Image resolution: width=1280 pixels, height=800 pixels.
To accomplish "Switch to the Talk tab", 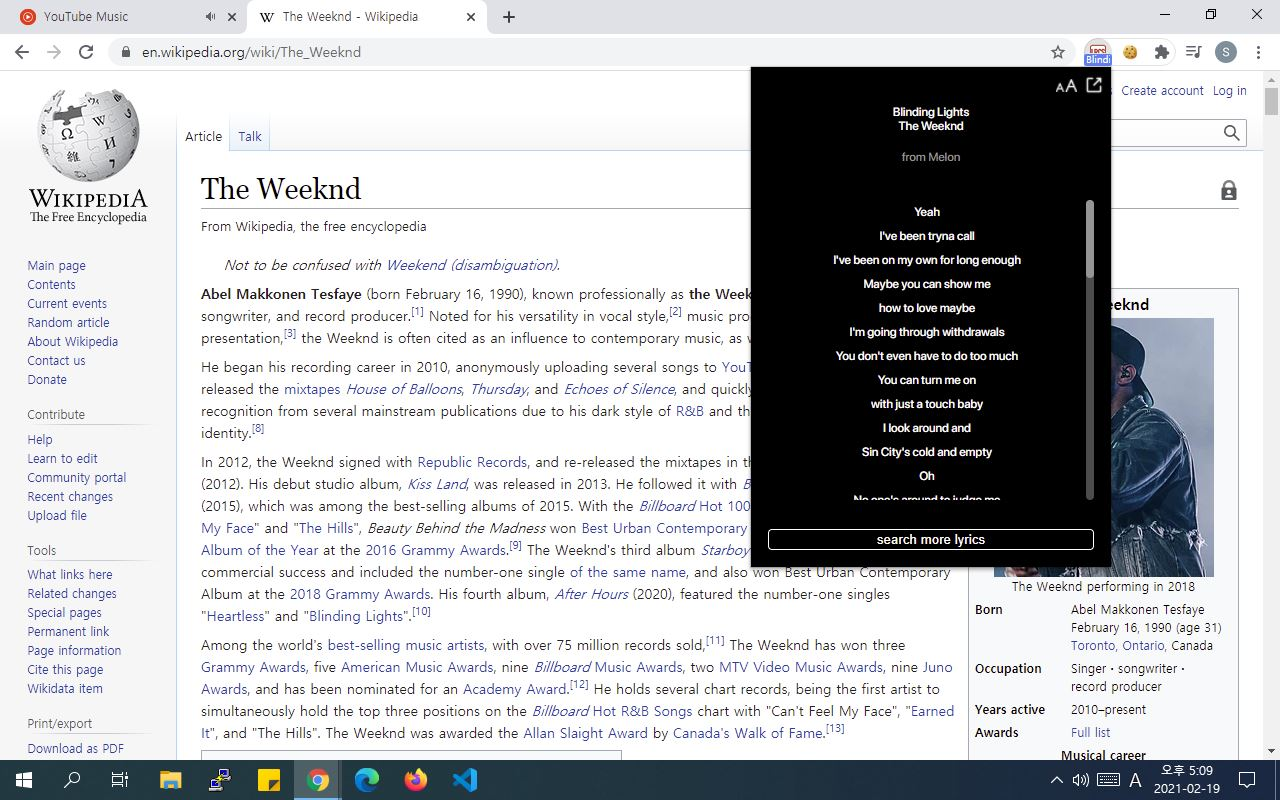I will click(250, 136).
